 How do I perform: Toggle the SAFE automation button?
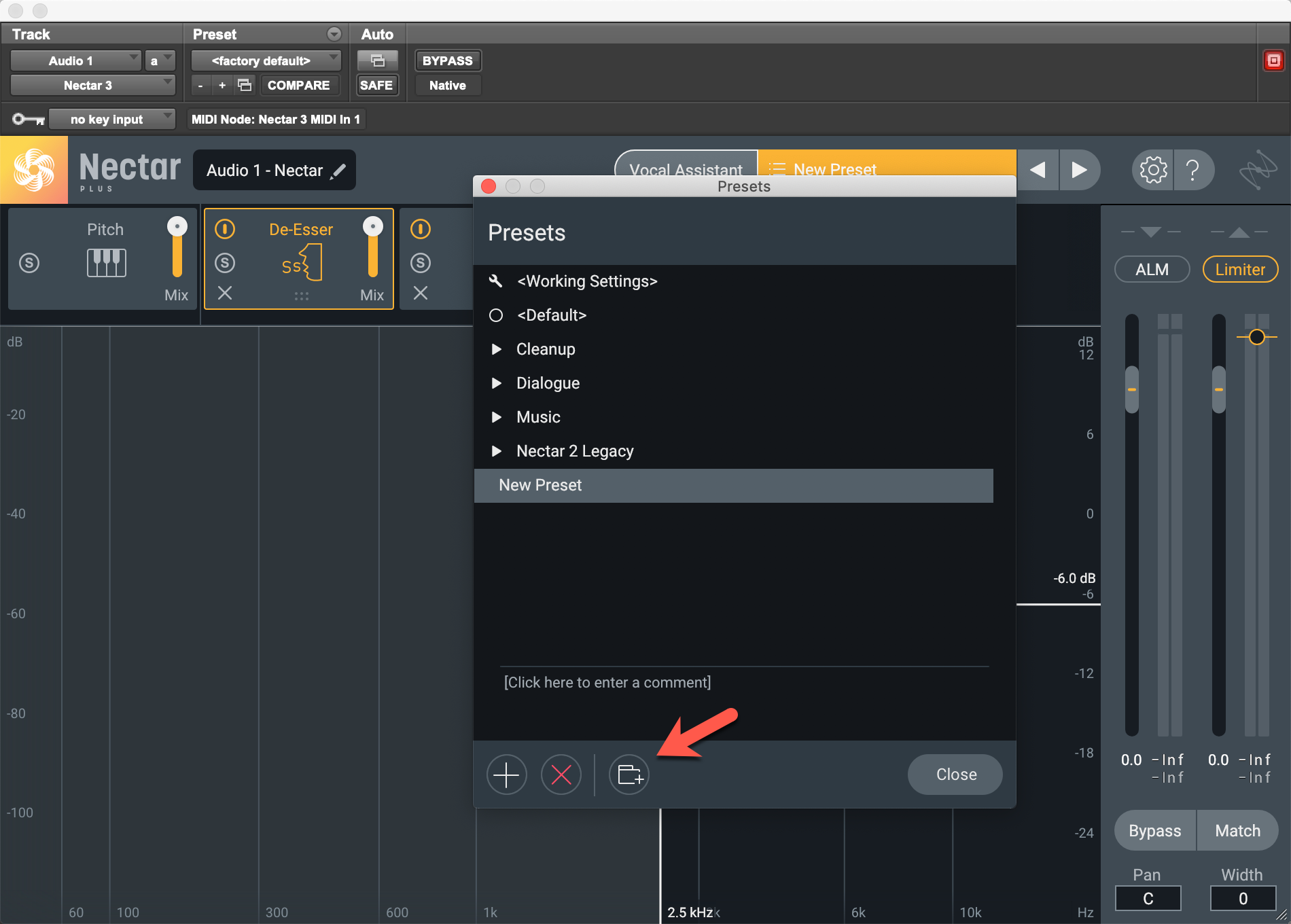(376, 85)
